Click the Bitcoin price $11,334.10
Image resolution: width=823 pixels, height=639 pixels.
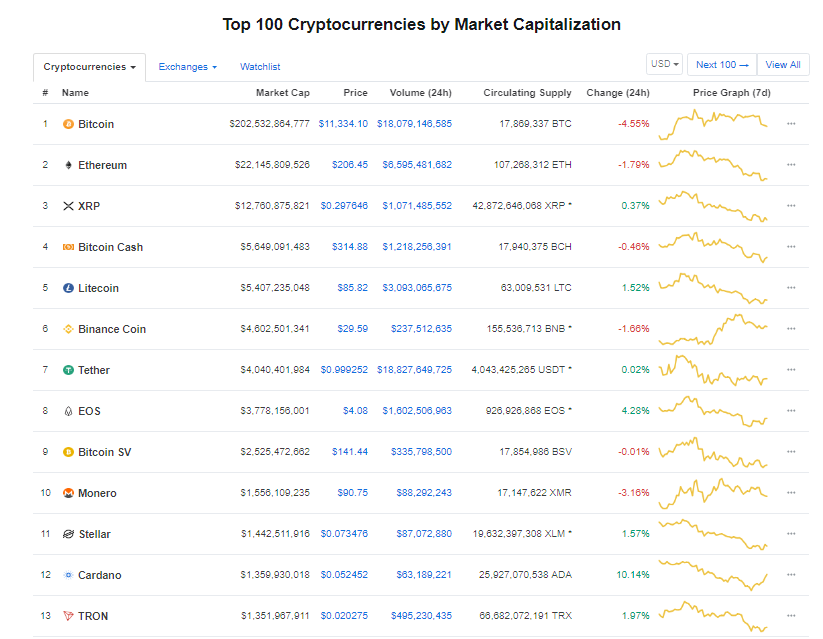(343, 124)
